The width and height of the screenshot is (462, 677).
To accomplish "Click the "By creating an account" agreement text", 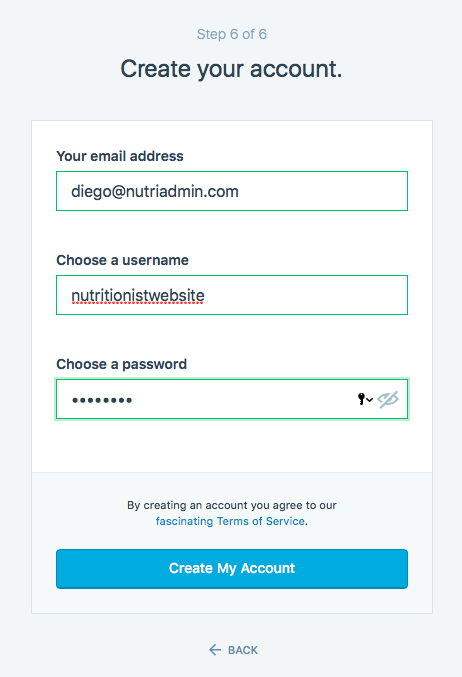I will tap(232, 505).
